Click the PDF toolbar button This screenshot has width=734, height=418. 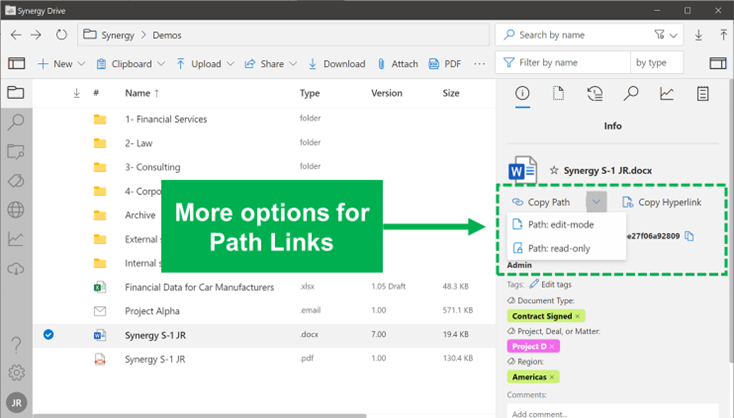[445, 64]
